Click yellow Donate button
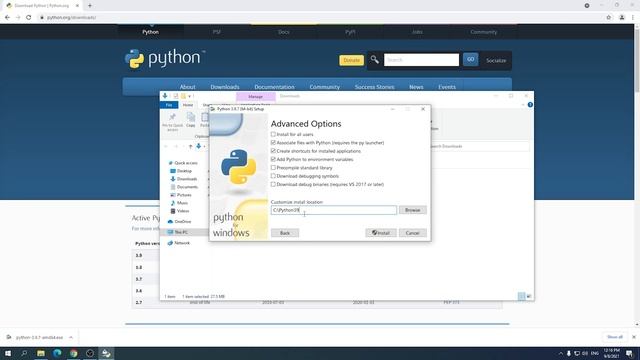Screen dimensions: 640x360 coord(351,60)
